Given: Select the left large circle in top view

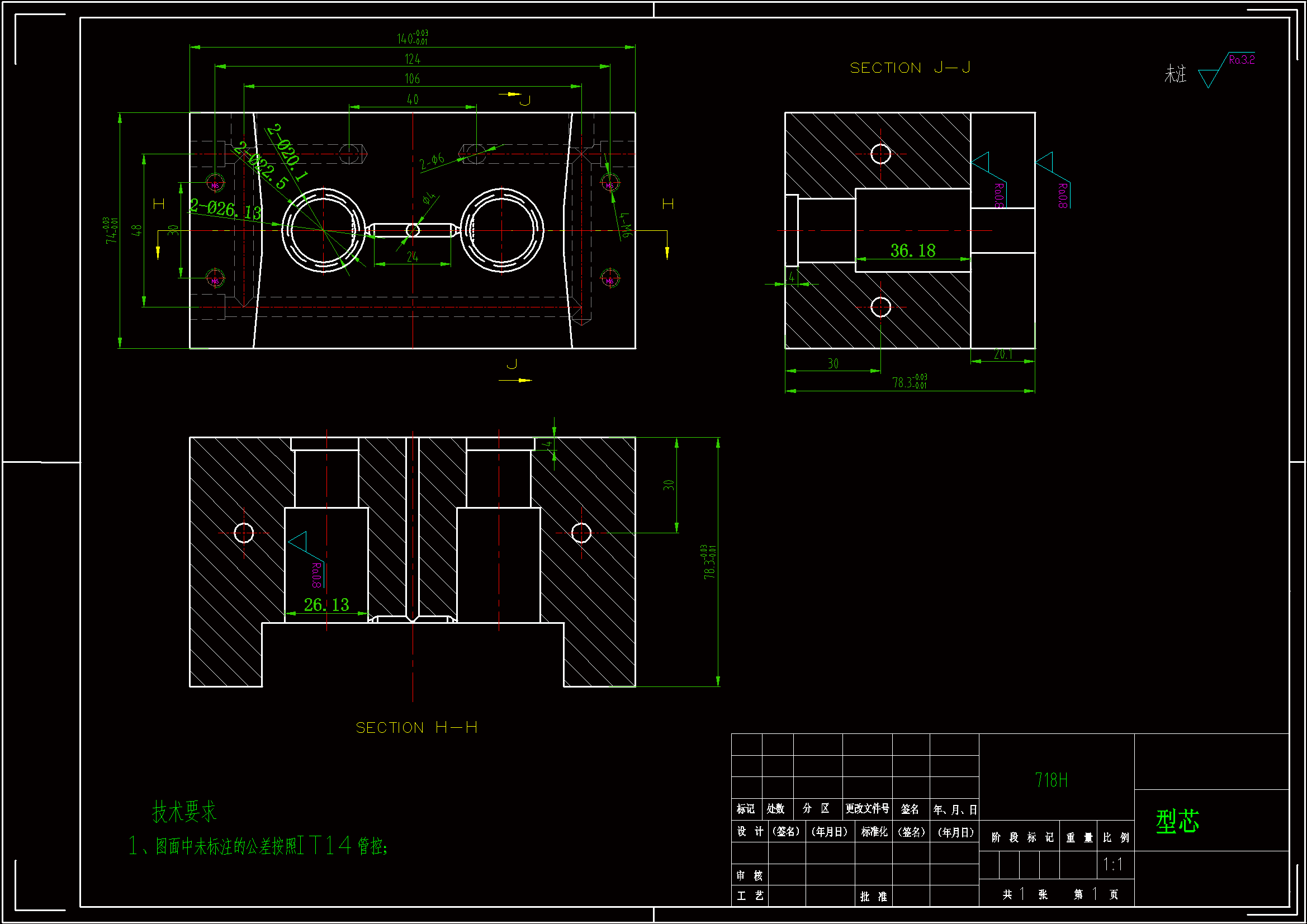Looking at the screenshot, I should 323,230.
